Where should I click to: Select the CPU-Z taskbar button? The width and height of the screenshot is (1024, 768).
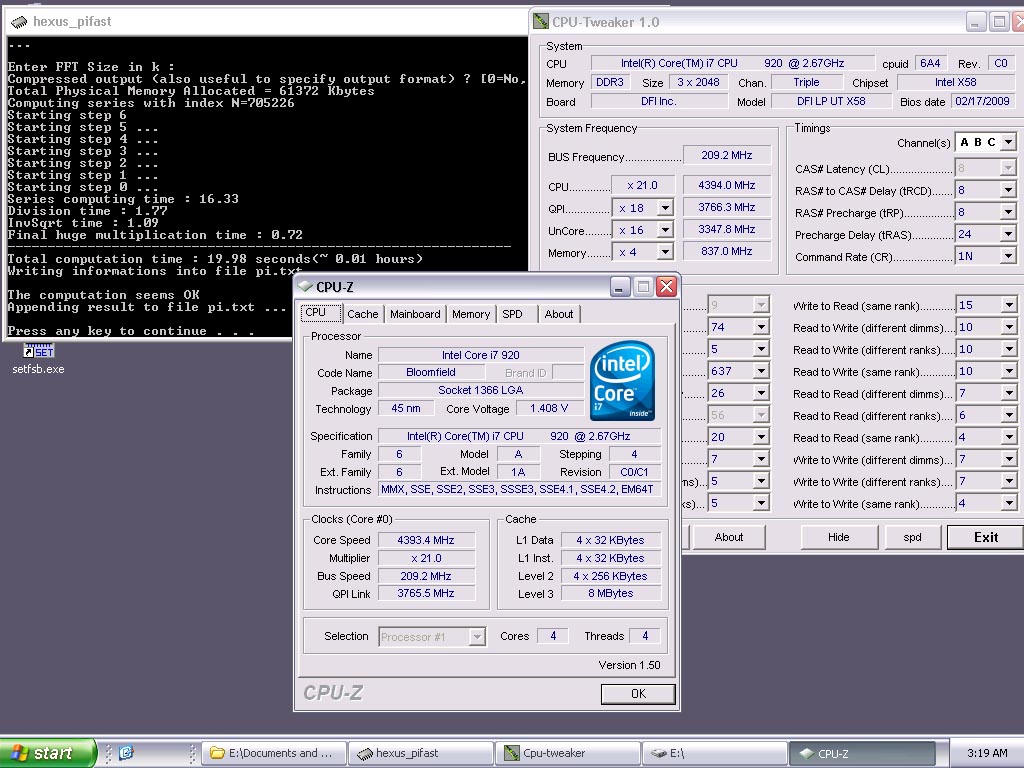[x=862, y=753]
